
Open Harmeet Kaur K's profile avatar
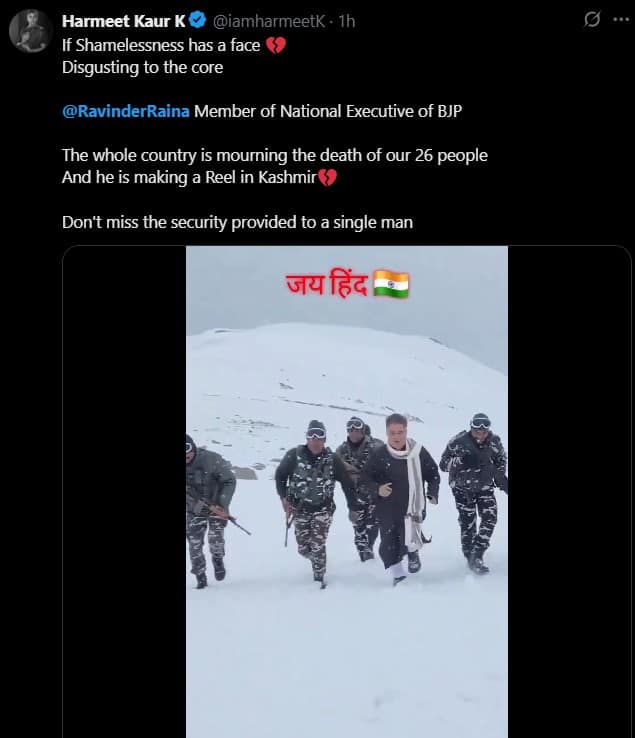(30, 31)
